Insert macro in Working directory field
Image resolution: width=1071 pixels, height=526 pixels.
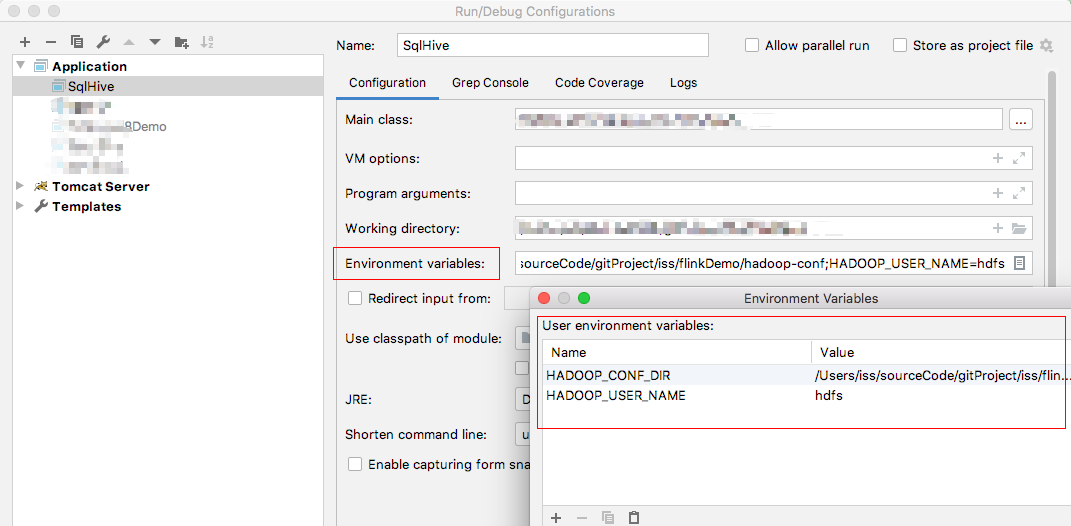[x=998, y=228]
